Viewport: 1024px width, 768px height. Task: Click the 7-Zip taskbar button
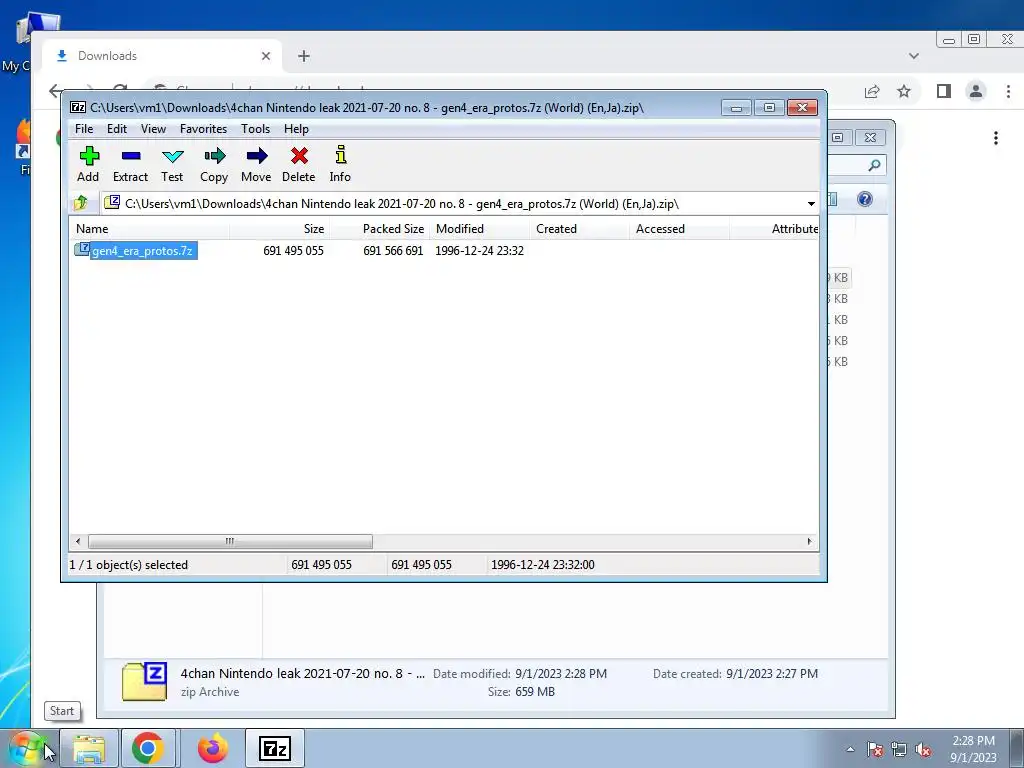click(275, 749)
